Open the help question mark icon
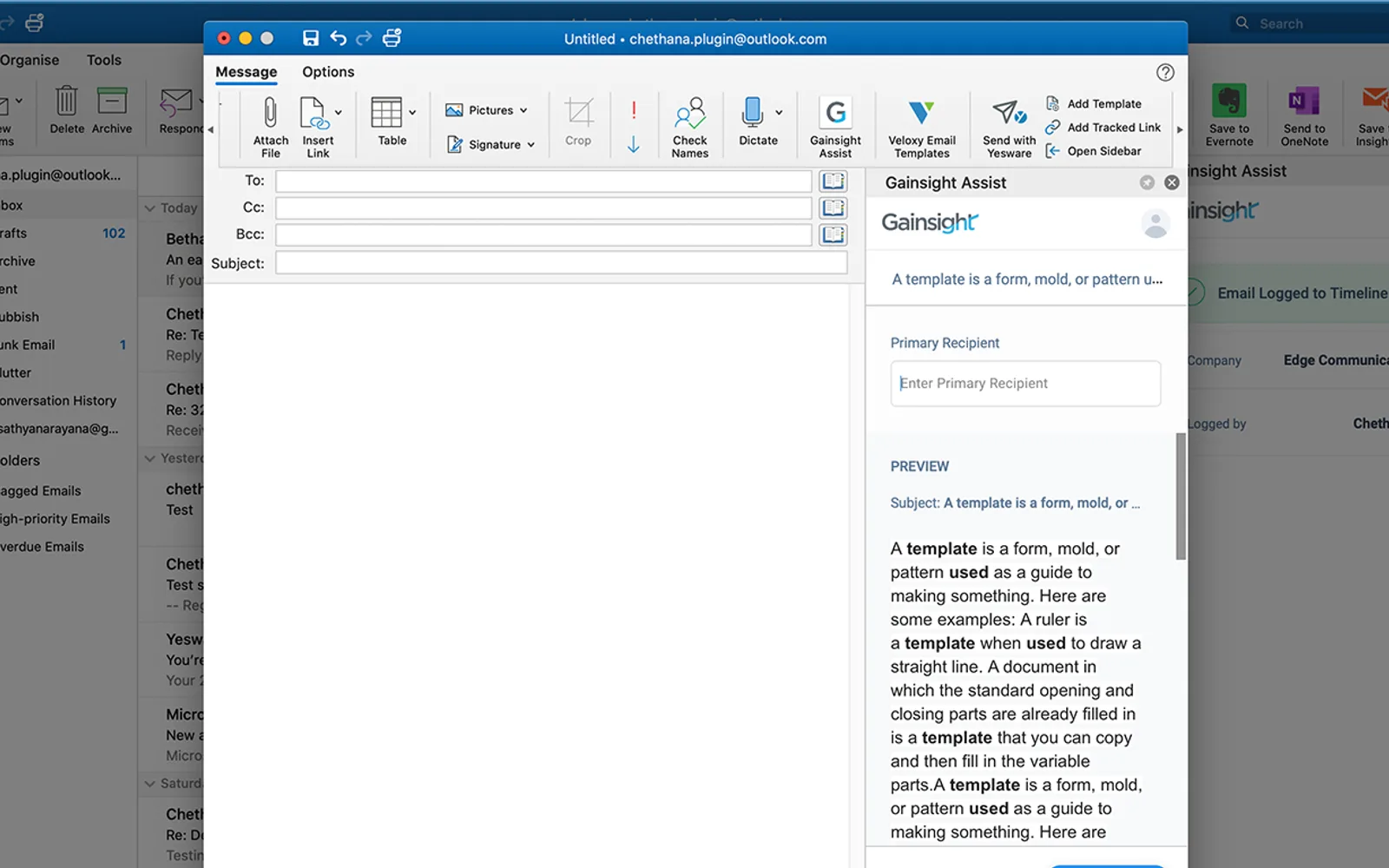 1165,73
